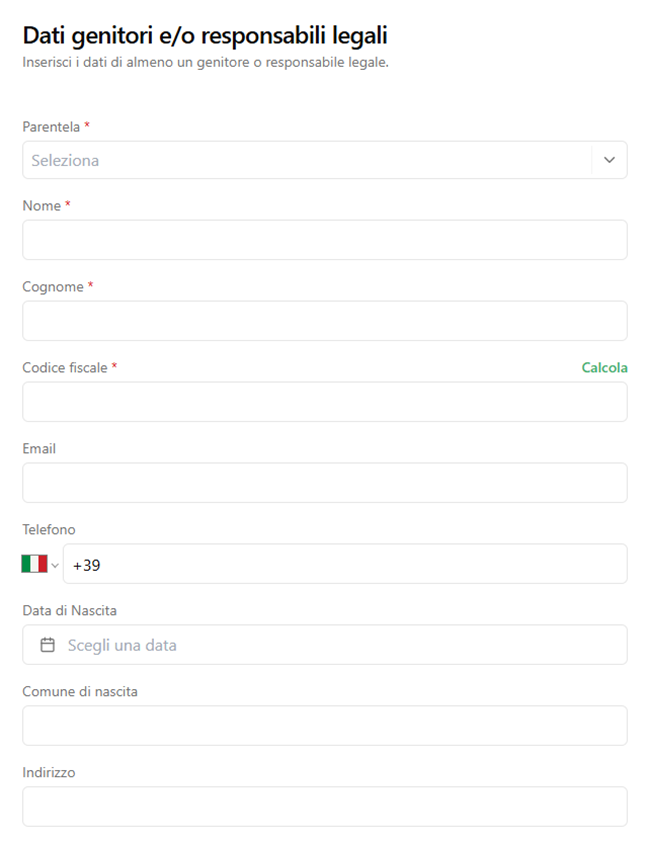Click into the Cognome input box
This screenshot has width=648, height=845.
coord(324,321)
